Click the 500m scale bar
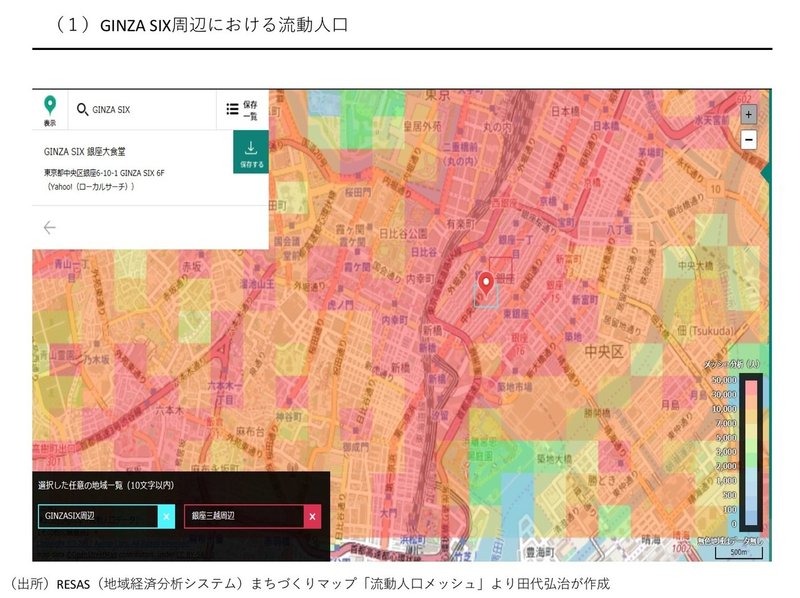Viewport: 800px width, 598px height. pyautogui.click(x=738, y=553)
